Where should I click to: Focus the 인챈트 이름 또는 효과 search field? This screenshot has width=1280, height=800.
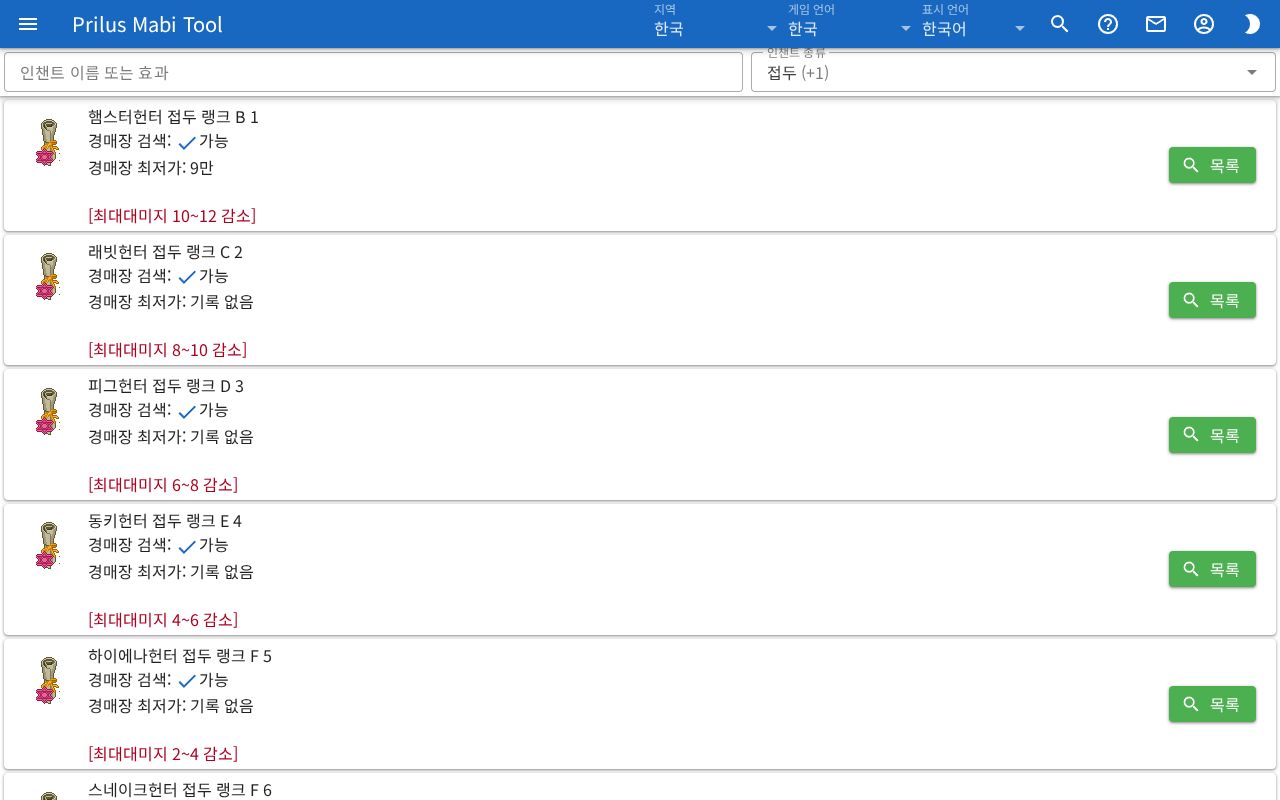pos(373,72)
